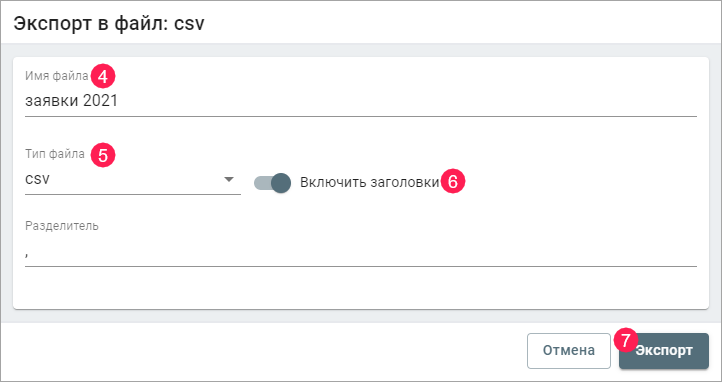Focus the Имя файла input field
The height and width of the screenshot is (382, 722).
(x=361, y=102)
